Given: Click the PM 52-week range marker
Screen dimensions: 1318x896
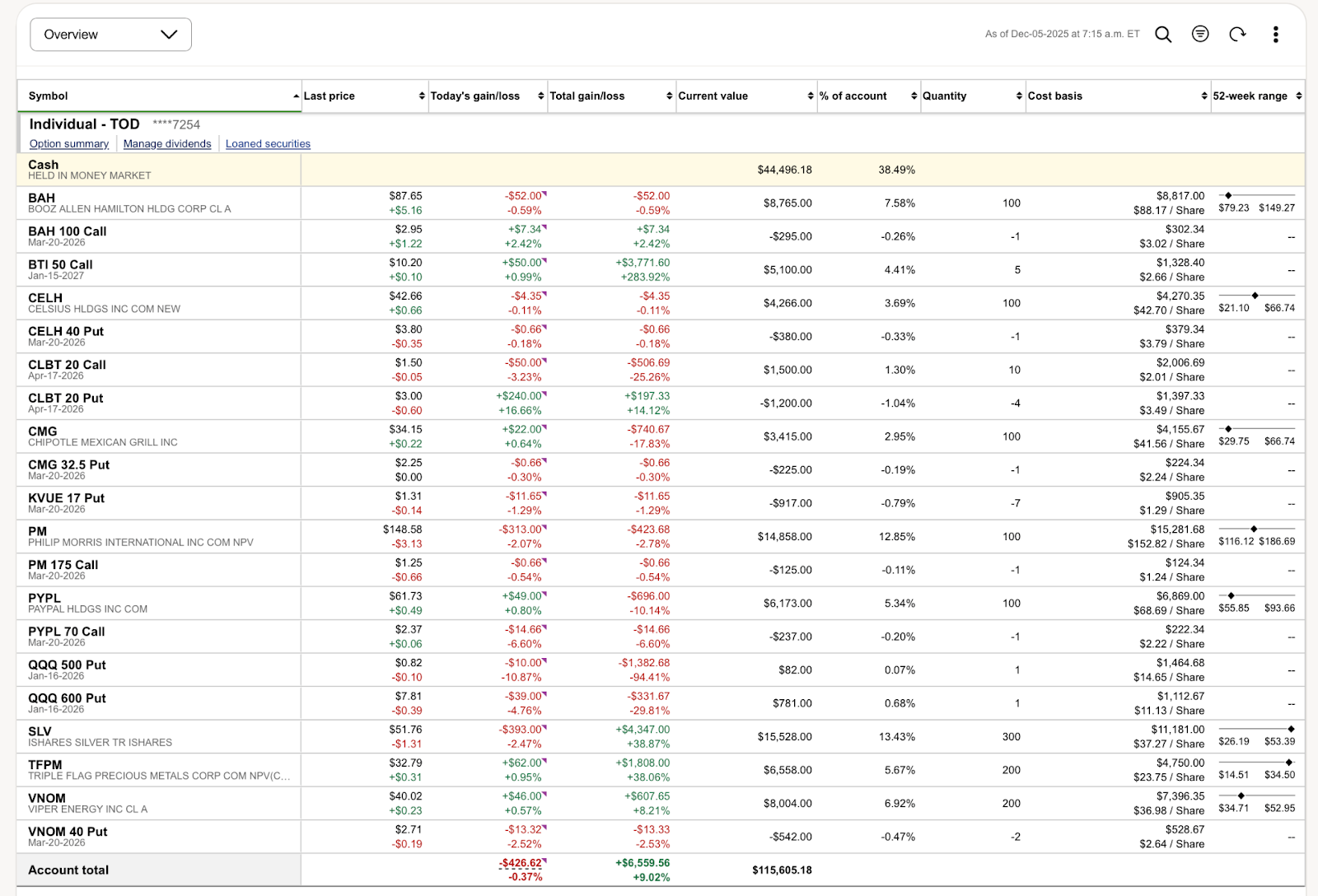Looking at the screenshot, I should pos(1254,529).
